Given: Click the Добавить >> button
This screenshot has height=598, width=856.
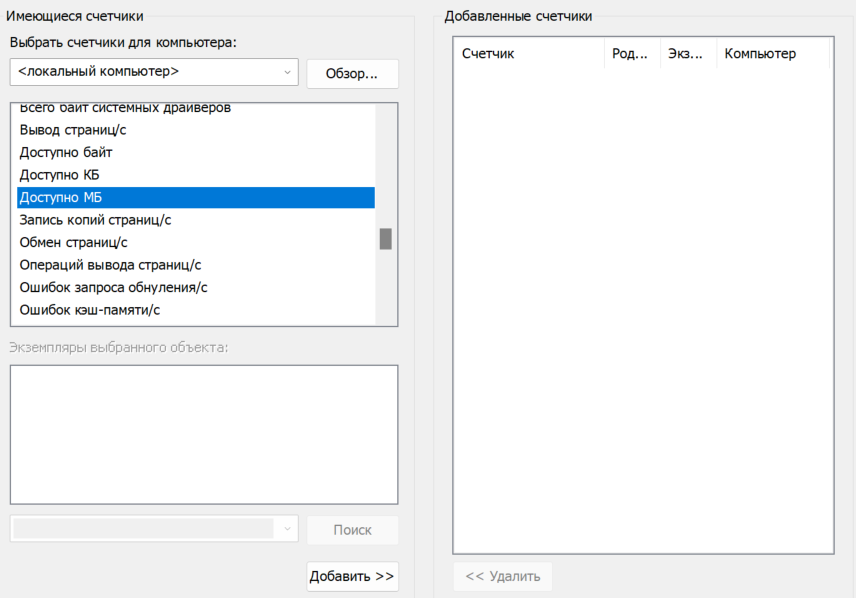Looking at the screenshot, I should click(x=352, y=576).
